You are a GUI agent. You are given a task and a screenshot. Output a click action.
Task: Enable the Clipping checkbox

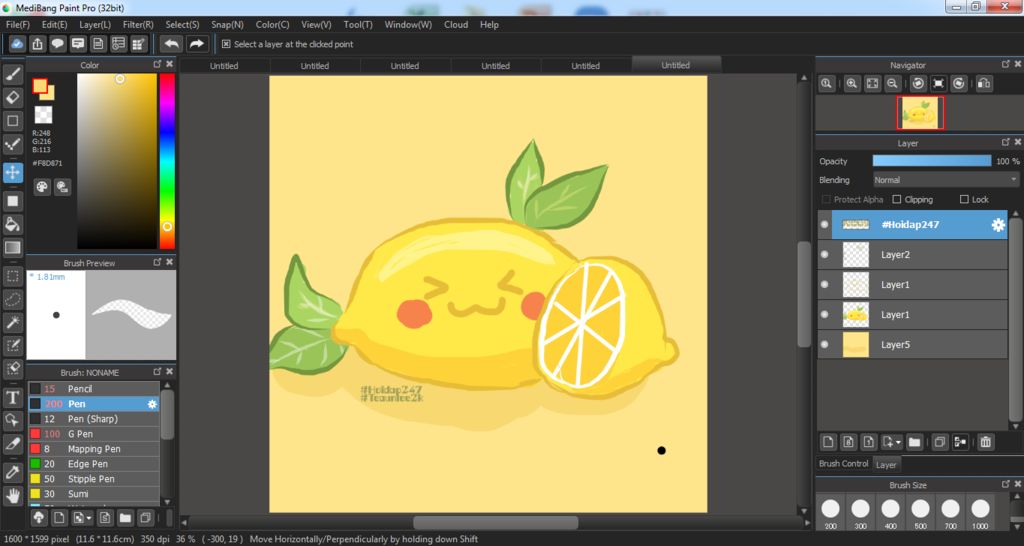[x=897, y=200]
